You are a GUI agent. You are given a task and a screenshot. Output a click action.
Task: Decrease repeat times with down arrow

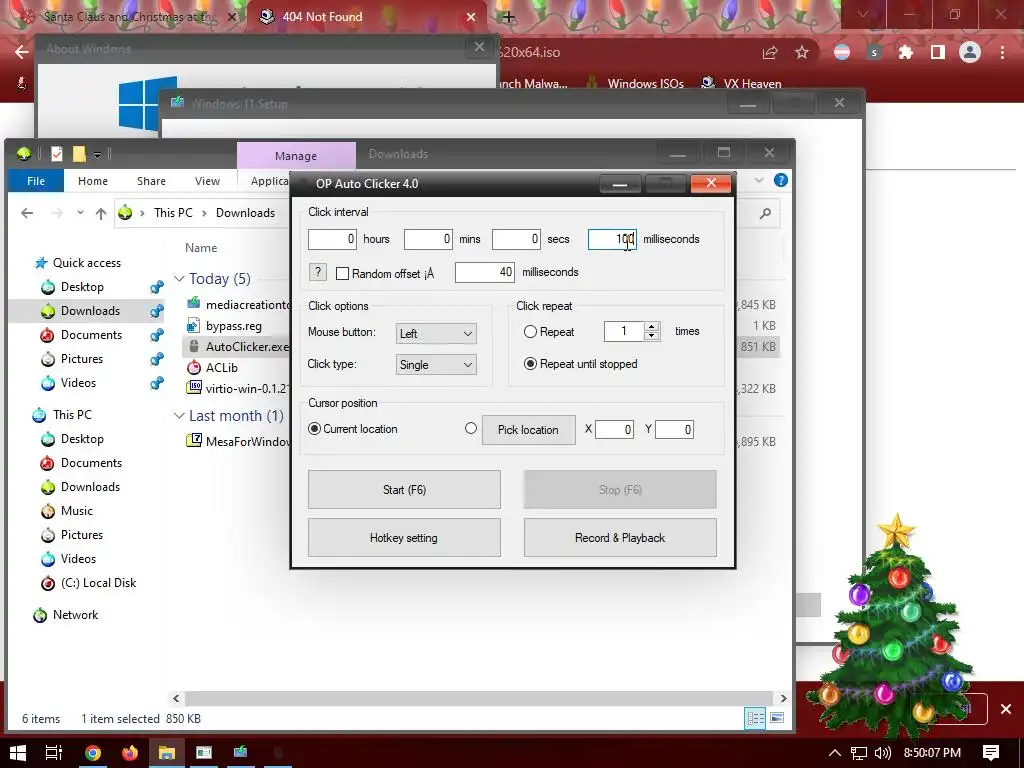[652, 336]
